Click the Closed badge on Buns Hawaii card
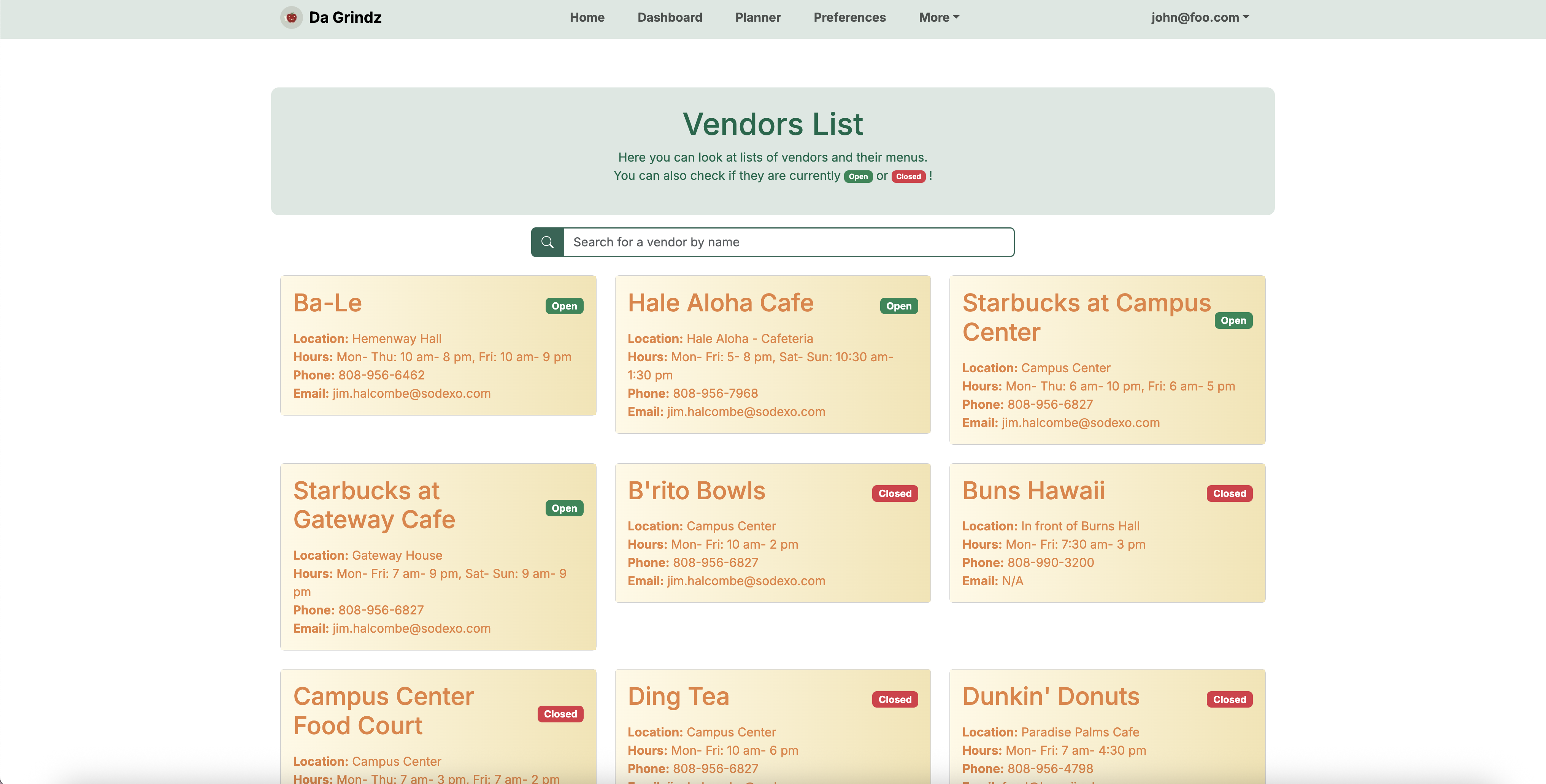 coord(1229,494)
